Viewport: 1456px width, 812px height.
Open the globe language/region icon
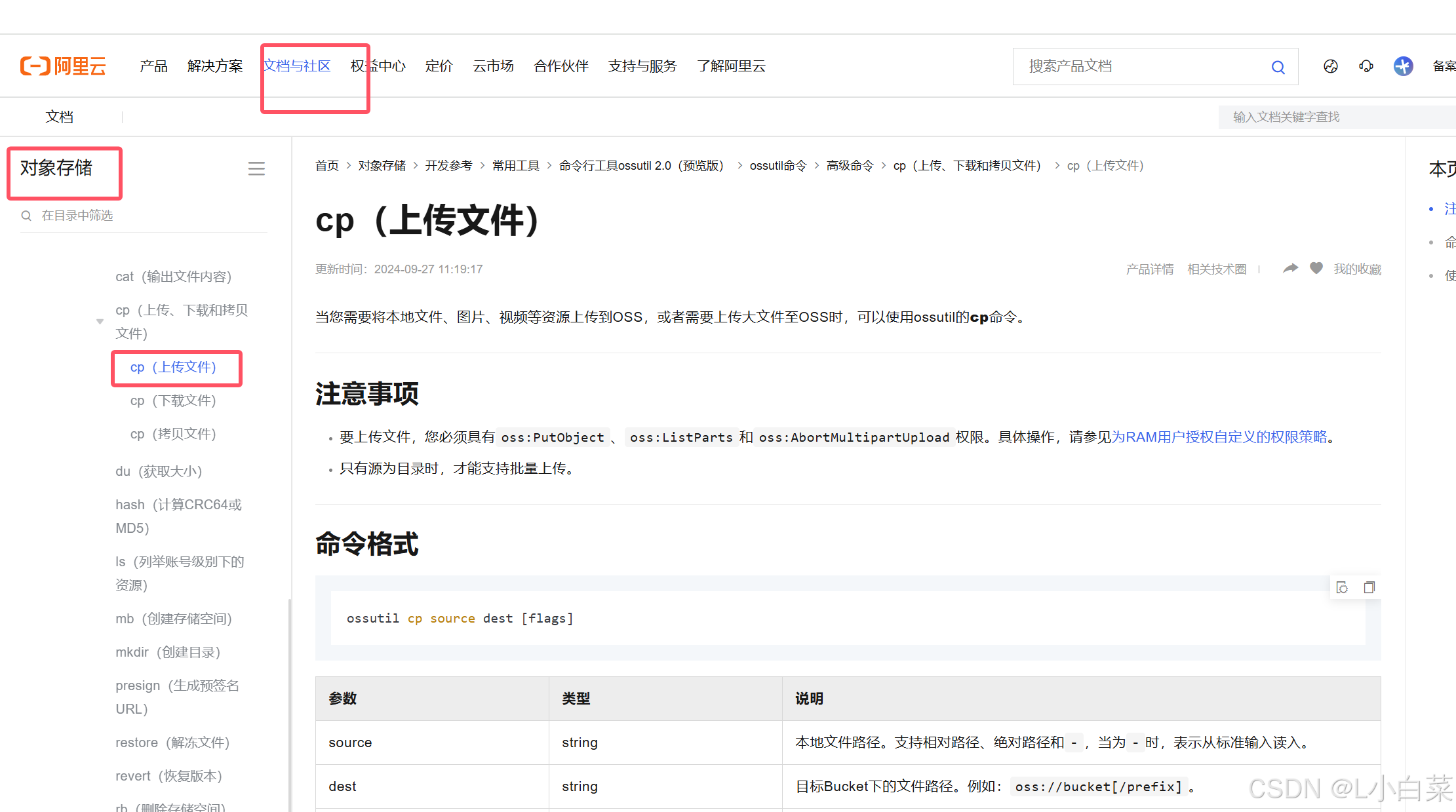coord(1330,66)
